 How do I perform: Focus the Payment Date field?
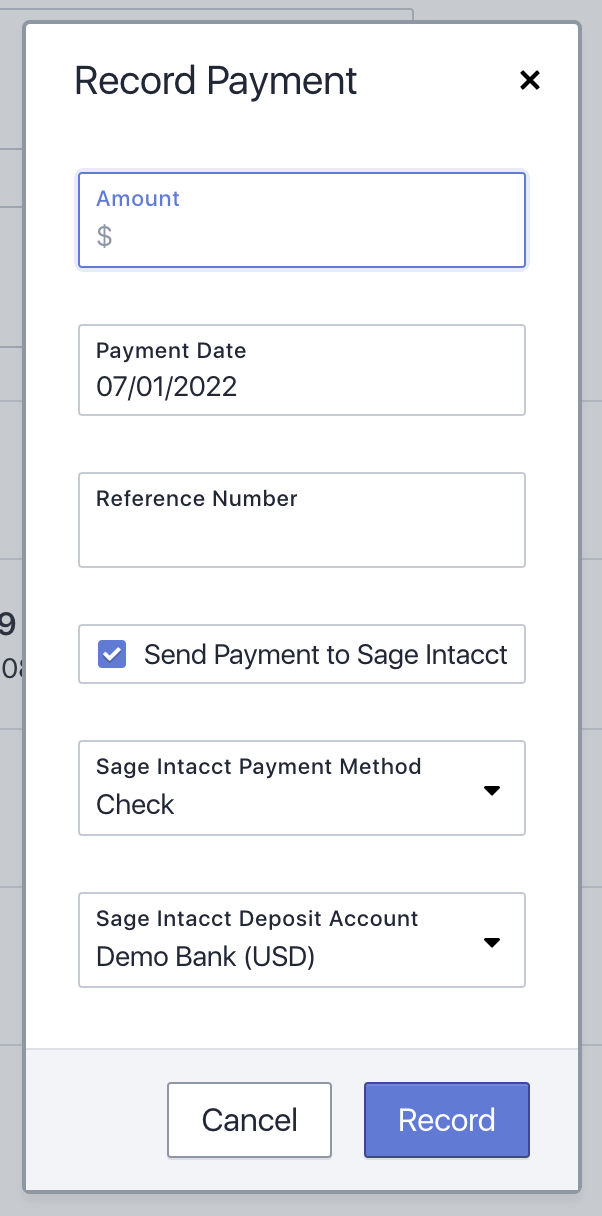point(301,370)
